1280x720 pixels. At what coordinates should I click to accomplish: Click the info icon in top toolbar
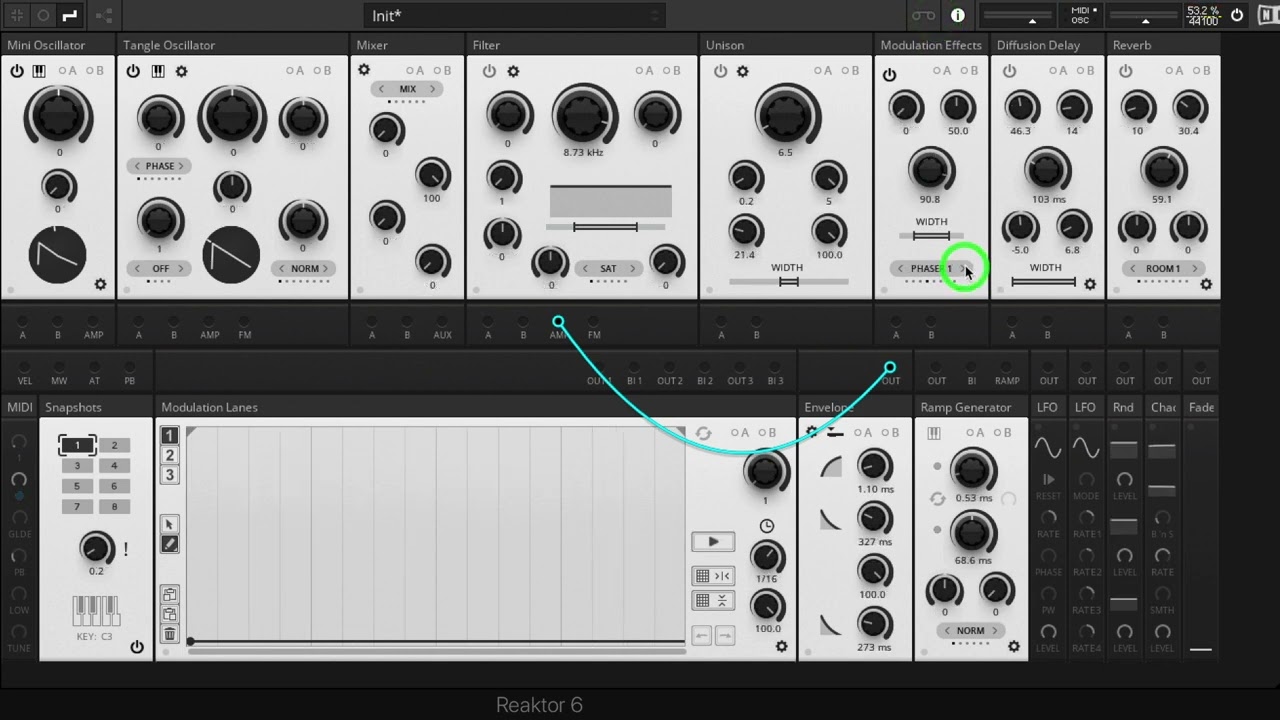958,15
